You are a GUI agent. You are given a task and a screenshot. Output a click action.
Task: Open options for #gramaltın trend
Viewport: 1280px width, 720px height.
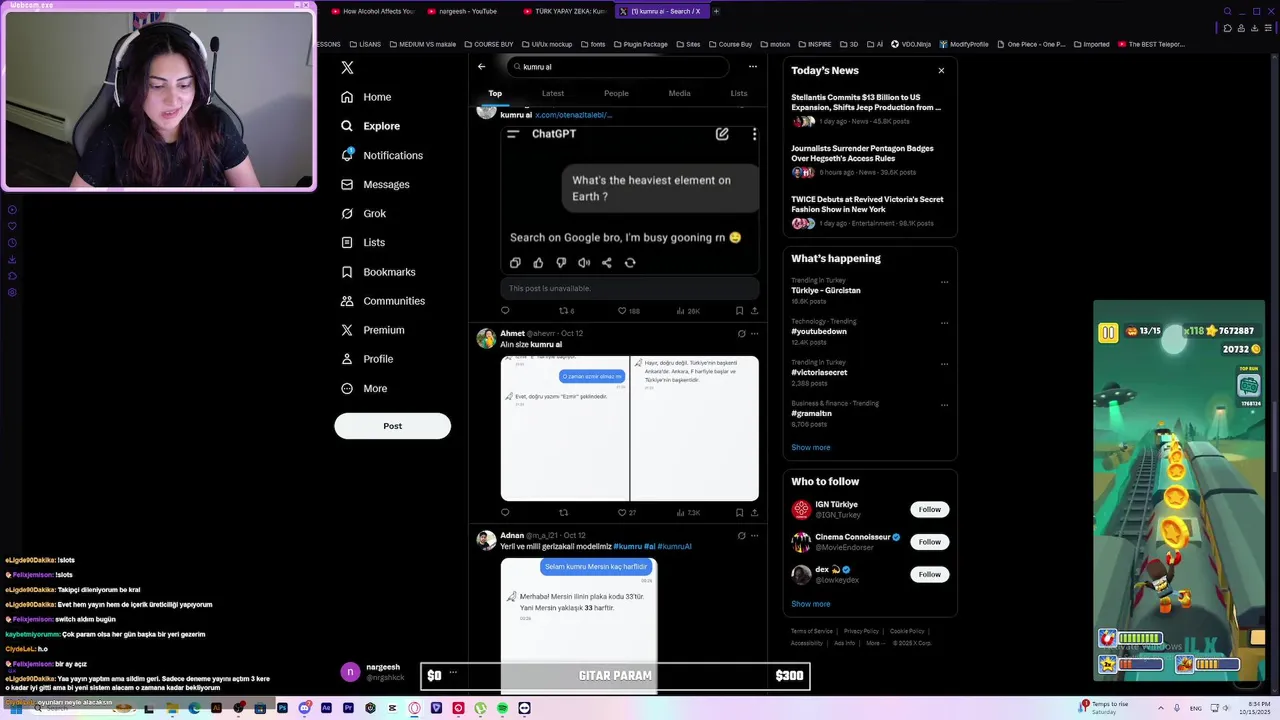[x=944, y=405]
